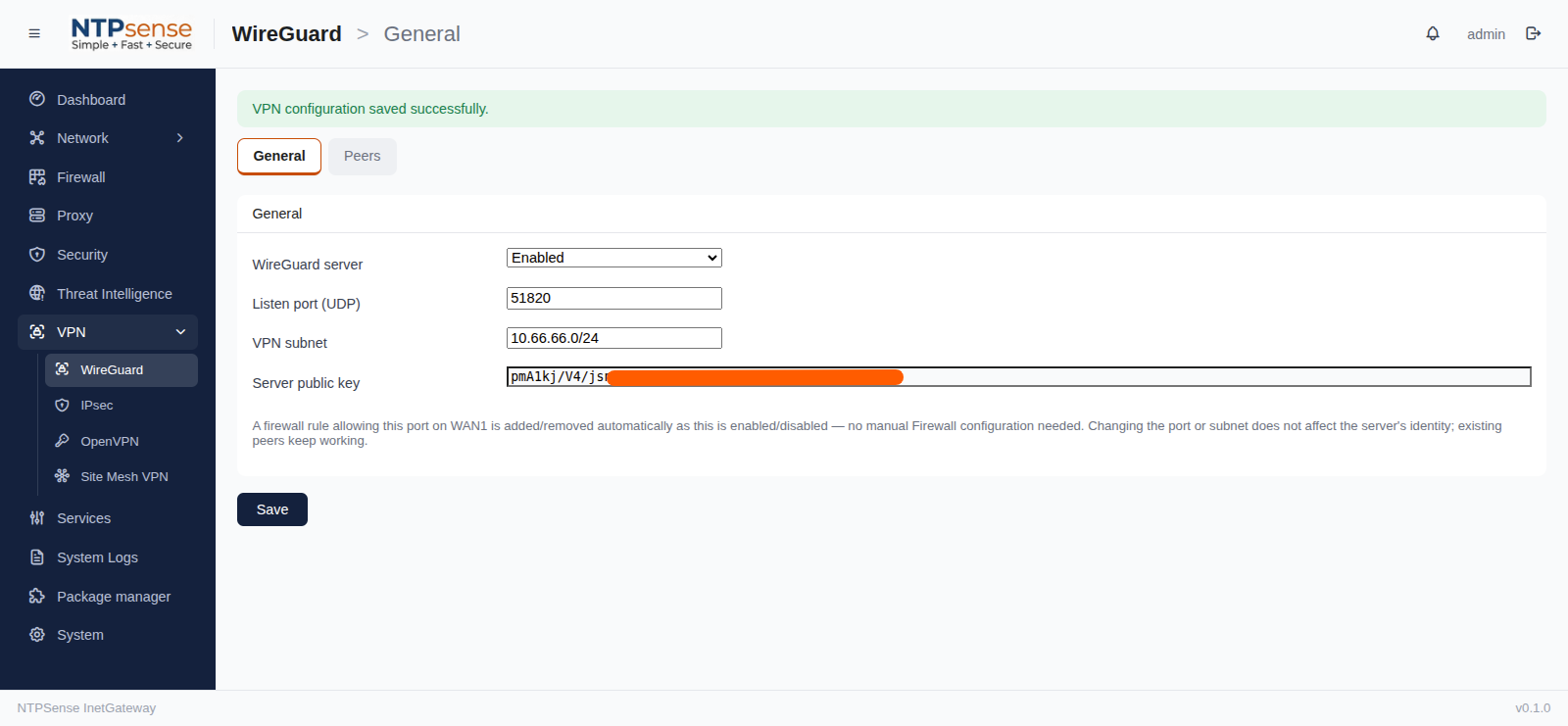Save the VPN configuration
Screen dimensions: 1568x726
coord(272,509)
